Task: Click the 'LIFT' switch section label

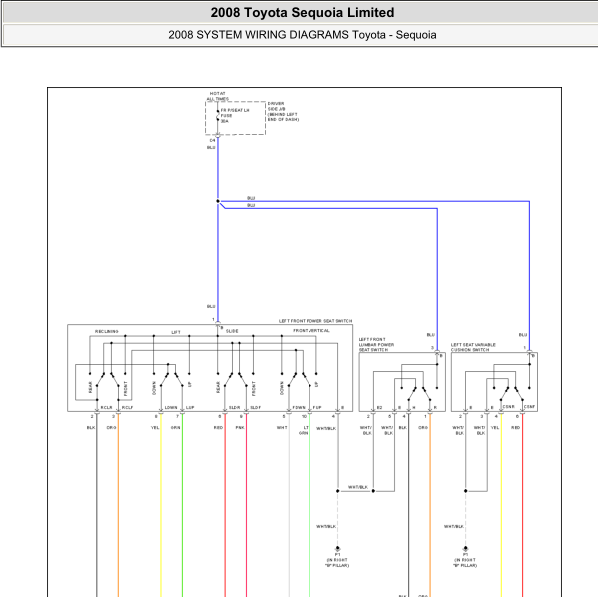Action: click(176, 333)
